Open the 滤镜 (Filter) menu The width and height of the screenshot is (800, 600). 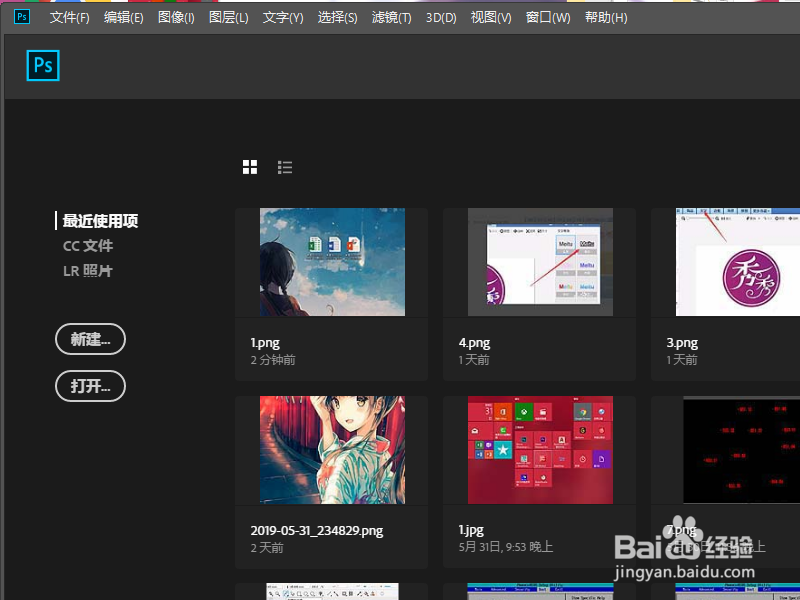[x=390, y=17]
